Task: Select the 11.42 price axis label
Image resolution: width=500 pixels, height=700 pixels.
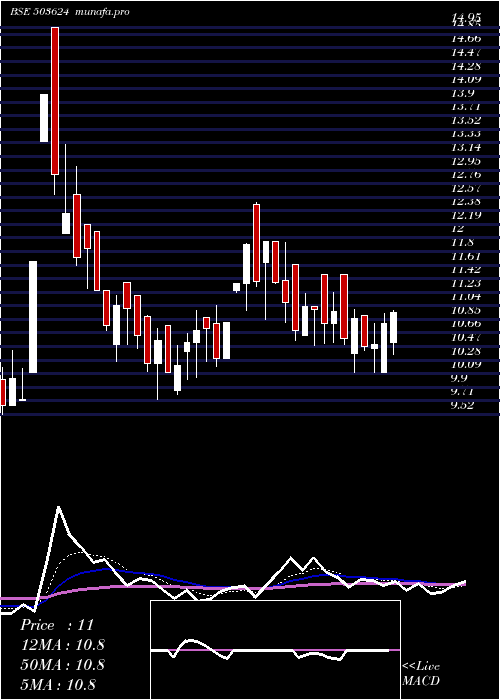Action: click(x=466, y=269)
